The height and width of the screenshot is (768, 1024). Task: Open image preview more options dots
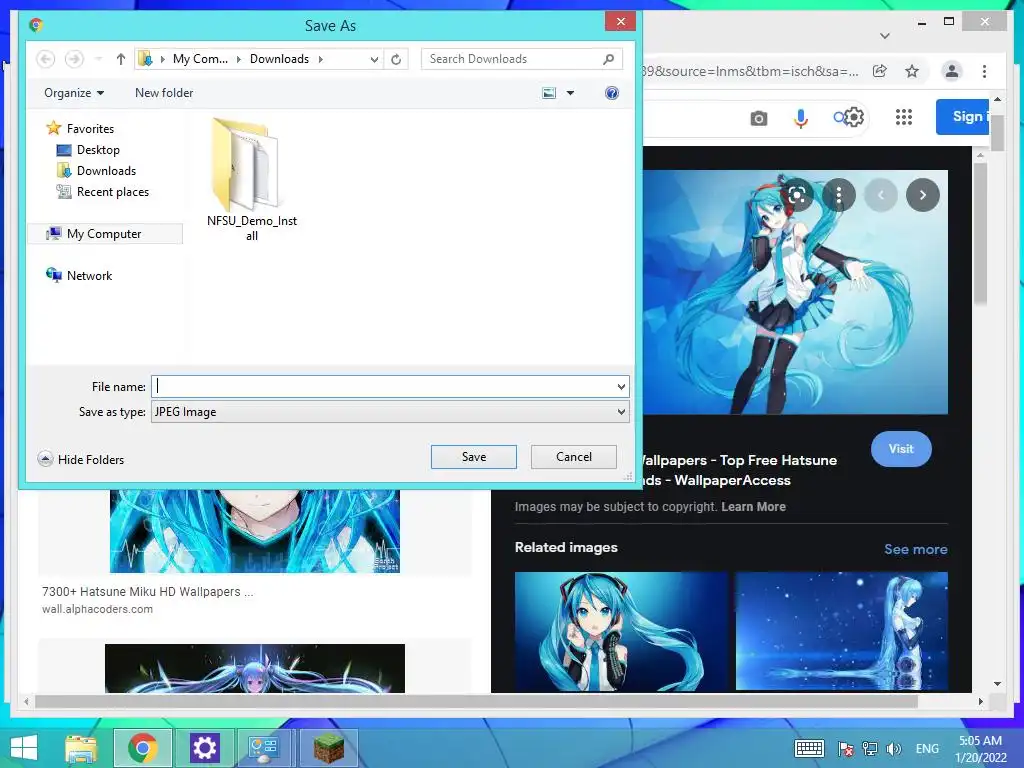tap(839, 195)
